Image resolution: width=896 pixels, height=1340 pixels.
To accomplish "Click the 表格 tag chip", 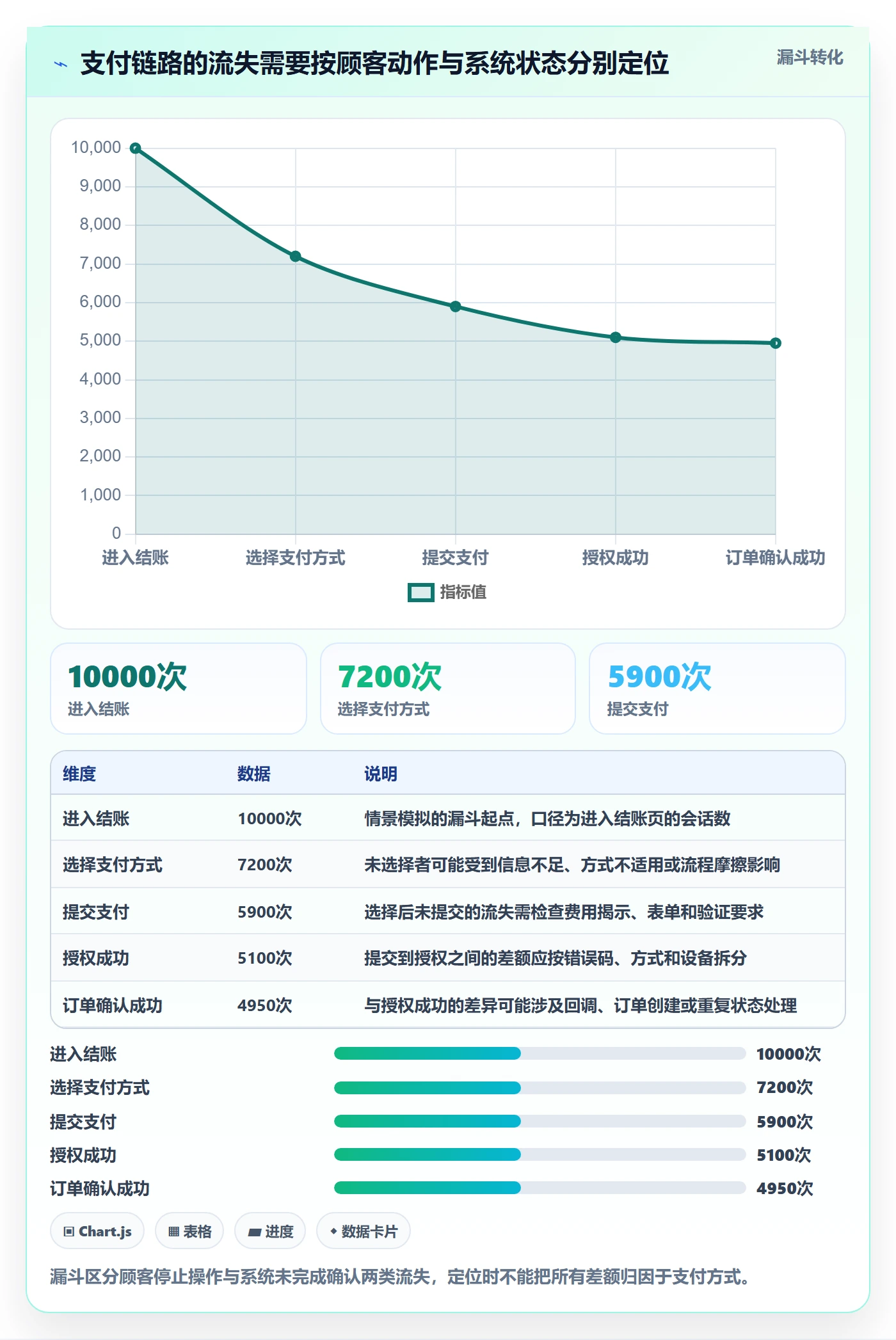I will tap(189, 1231).
